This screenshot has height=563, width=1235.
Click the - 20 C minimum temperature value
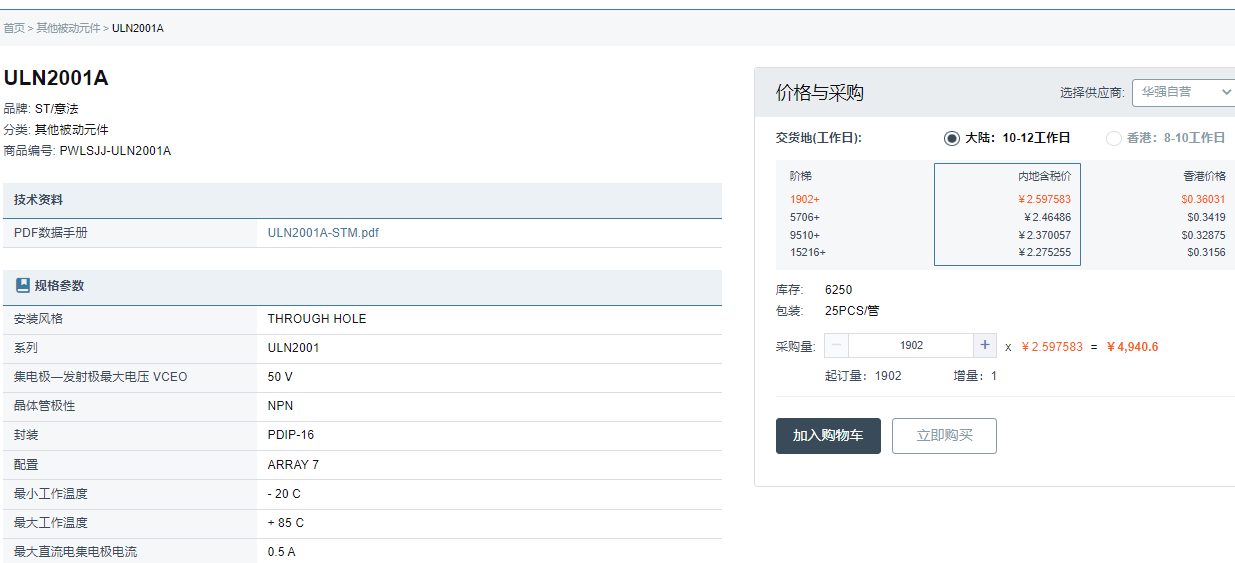[284, 494]
